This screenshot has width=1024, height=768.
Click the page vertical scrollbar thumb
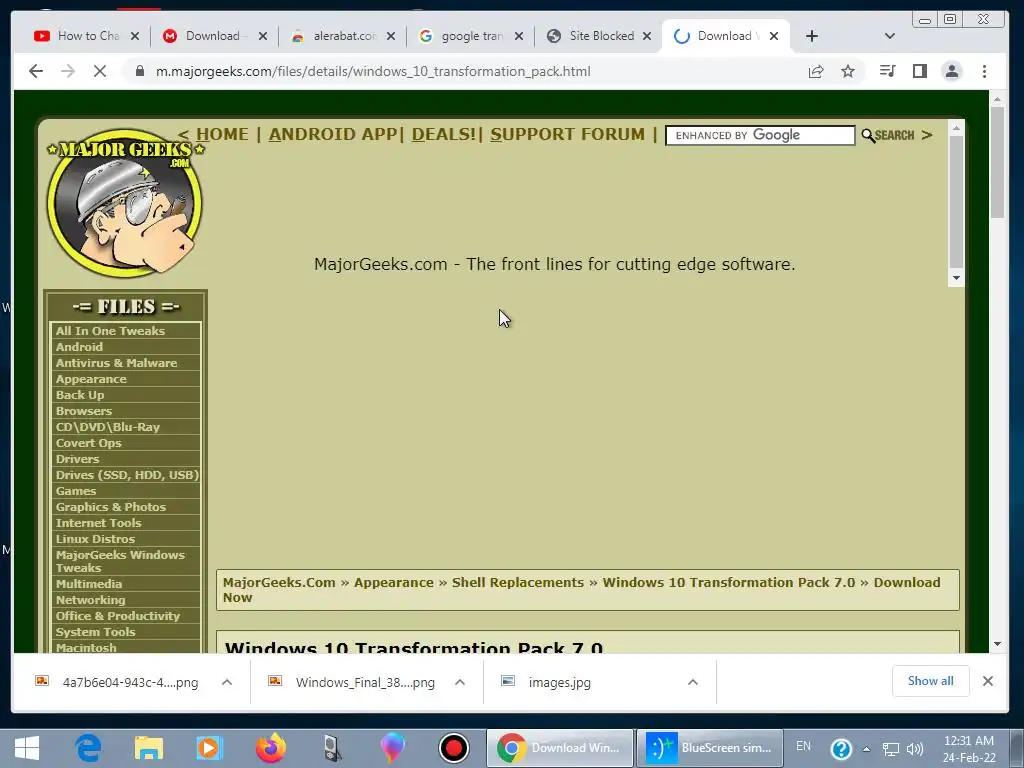[997, 162]
